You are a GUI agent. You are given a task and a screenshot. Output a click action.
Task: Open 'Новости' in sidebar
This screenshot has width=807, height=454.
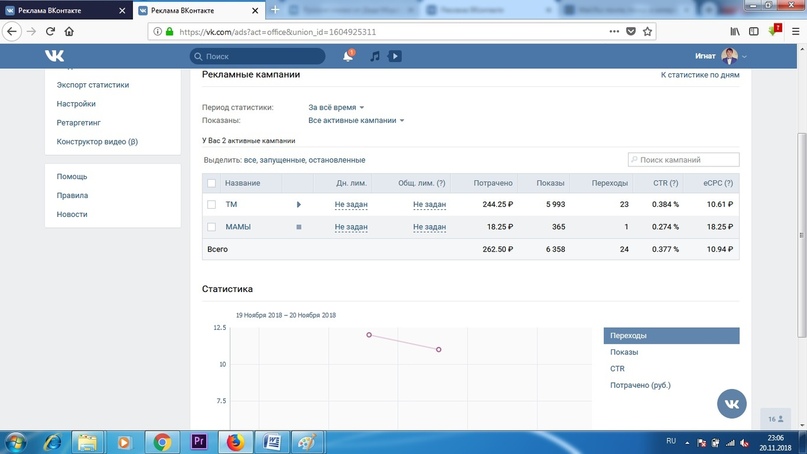pyautogui.click(x=72, y=214)
